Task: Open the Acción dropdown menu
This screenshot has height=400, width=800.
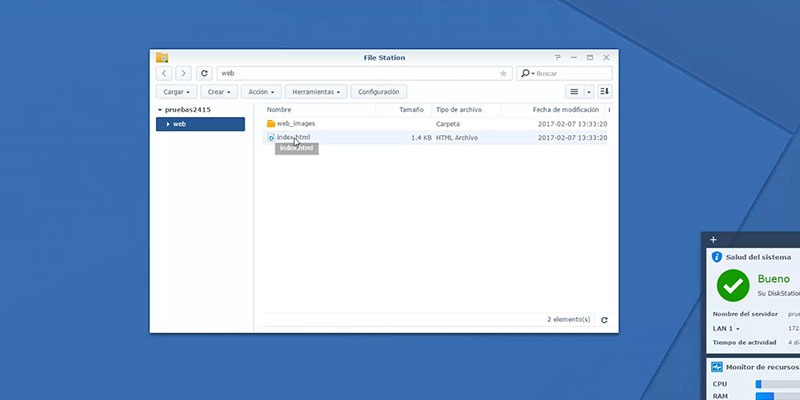Action: [x=261, y=92]
